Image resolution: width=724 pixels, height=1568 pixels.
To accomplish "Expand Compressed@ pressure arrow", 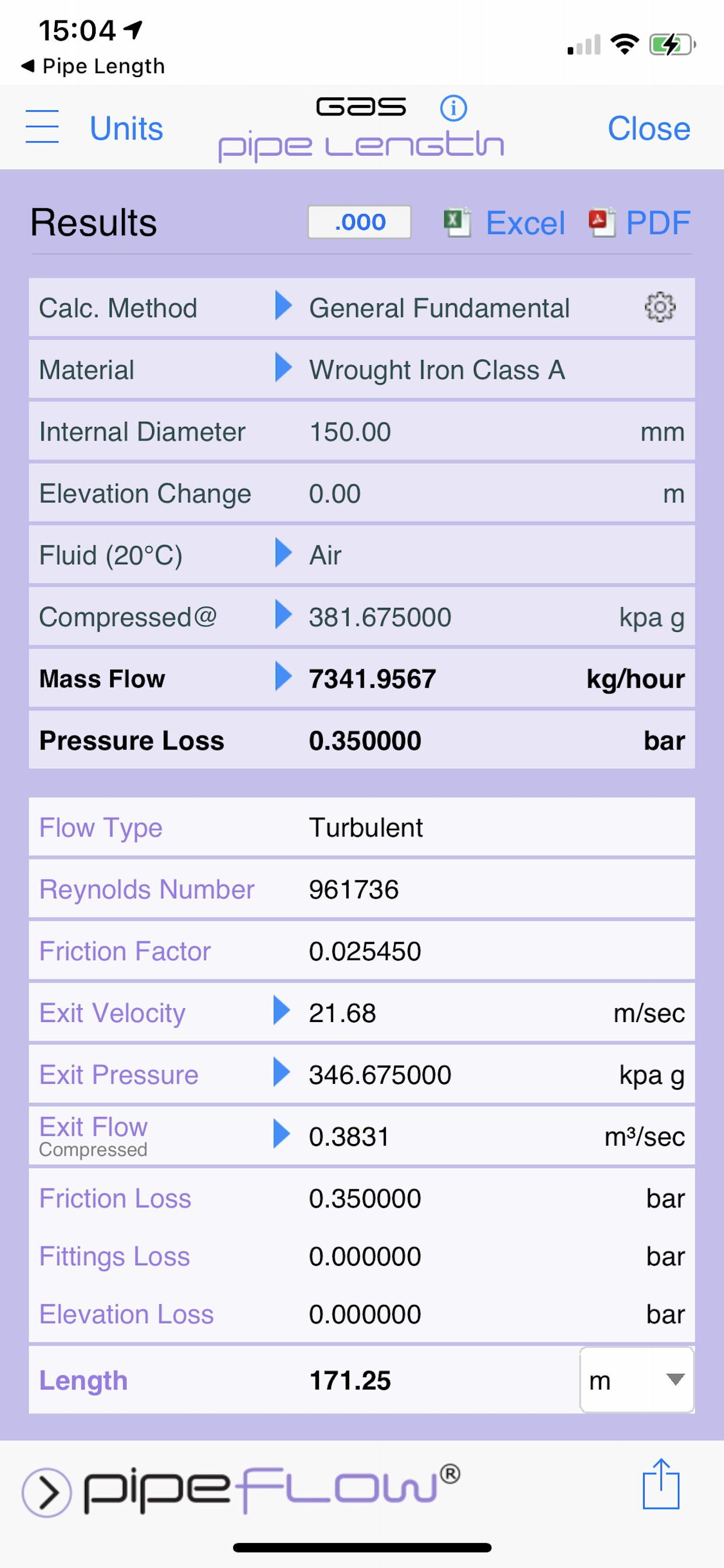I will tap(283, 615).
